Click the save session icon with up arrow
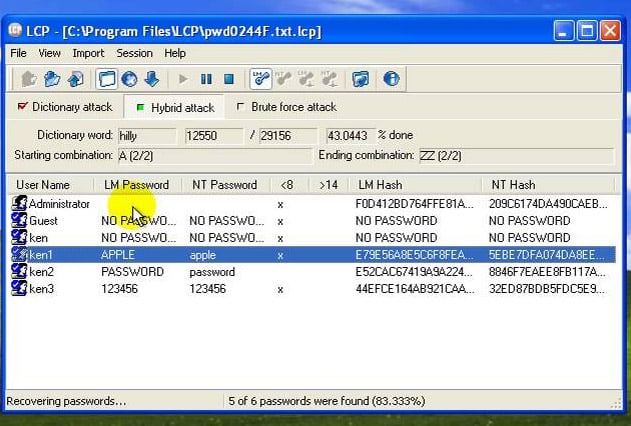Viewport: 631px width, 426px height. (75, 79)
